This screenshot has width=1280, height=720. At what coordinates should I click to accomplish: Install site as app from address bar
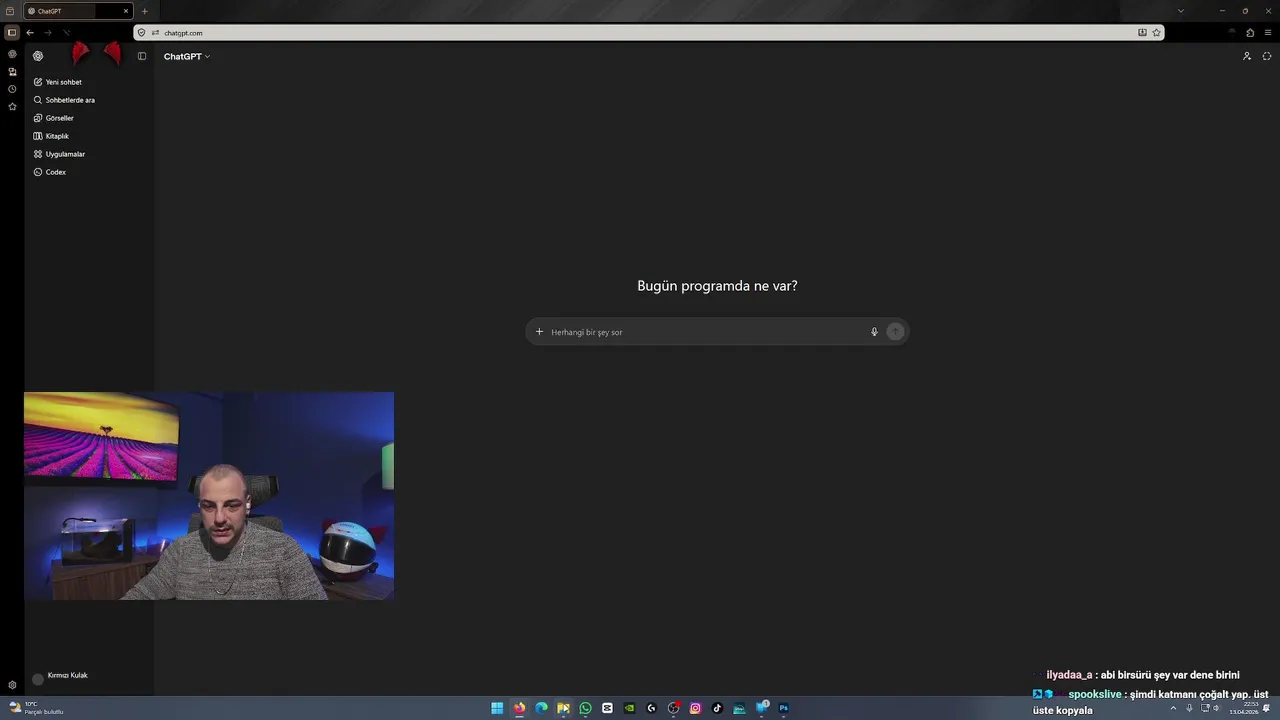[1142, 33]
